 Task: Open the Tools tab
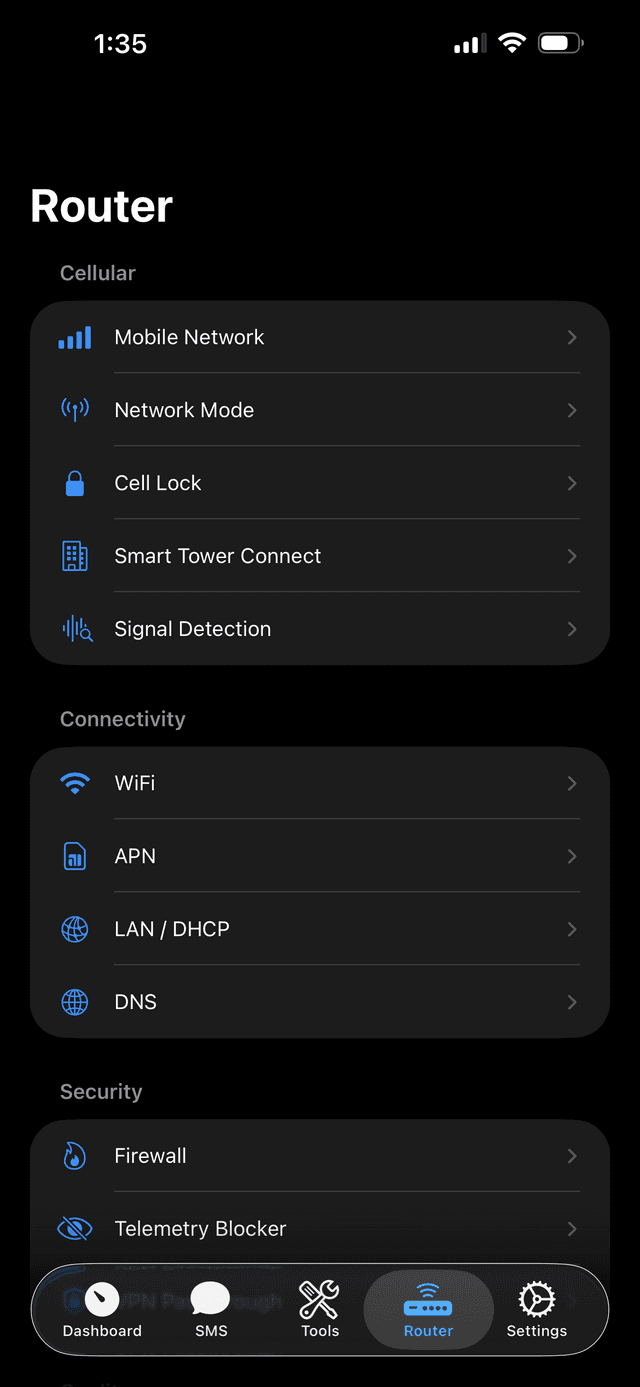[319, 1310]
